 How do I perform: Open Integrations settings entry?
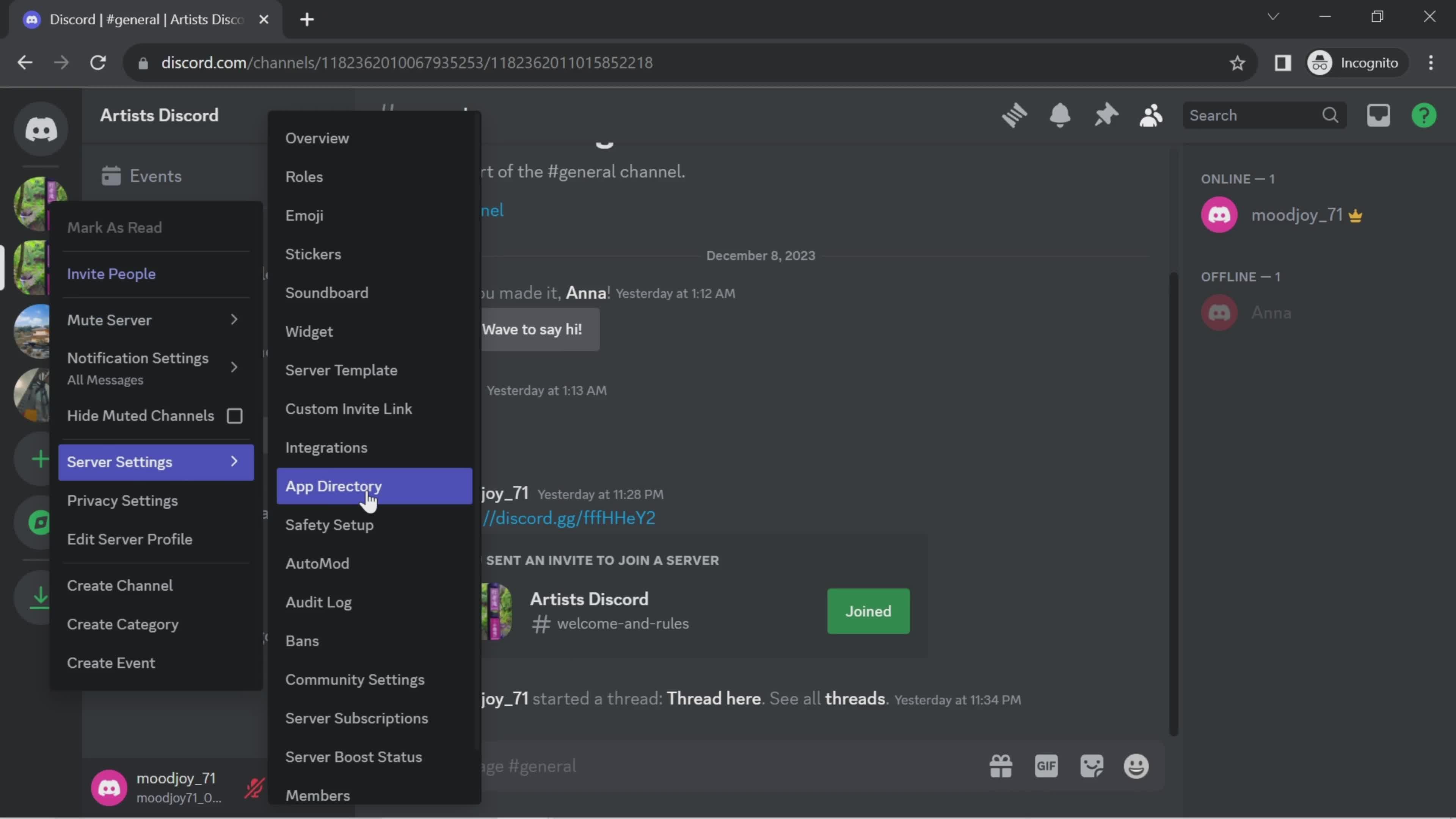[x=374, y=448]
